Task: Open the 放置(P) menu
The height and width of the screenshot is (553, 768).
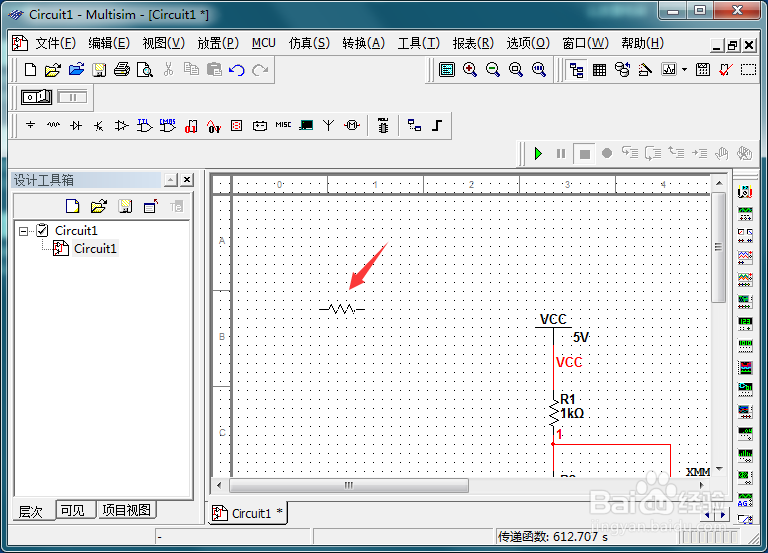Action: coord(218,43)
